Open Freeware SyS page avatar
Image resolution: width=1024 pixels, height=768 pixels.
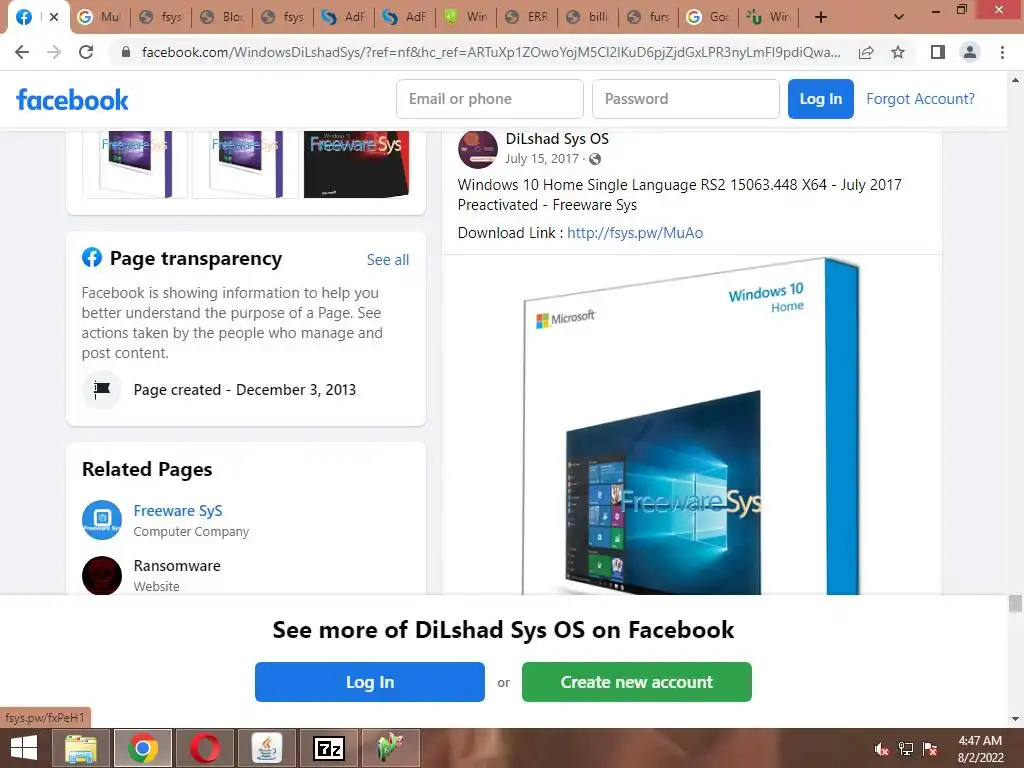click(101, 520)
